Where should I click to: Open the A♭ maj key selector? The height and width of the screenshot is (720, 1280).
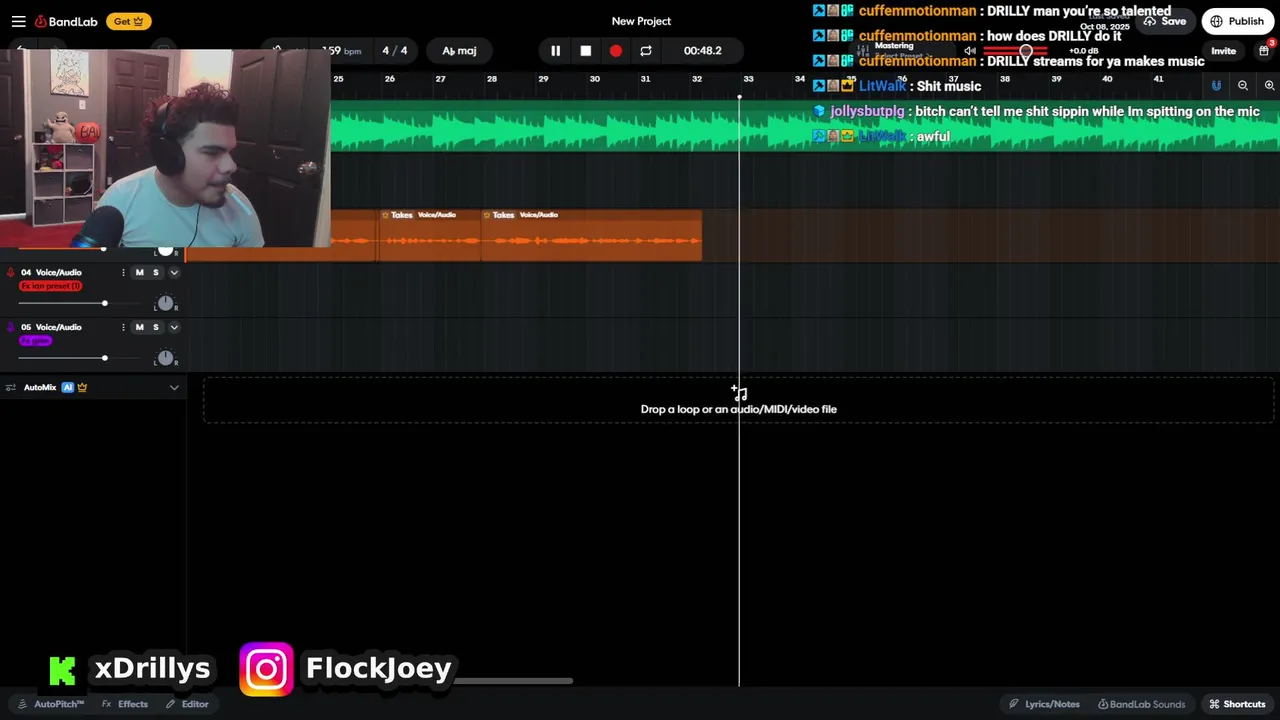[459, 51]
